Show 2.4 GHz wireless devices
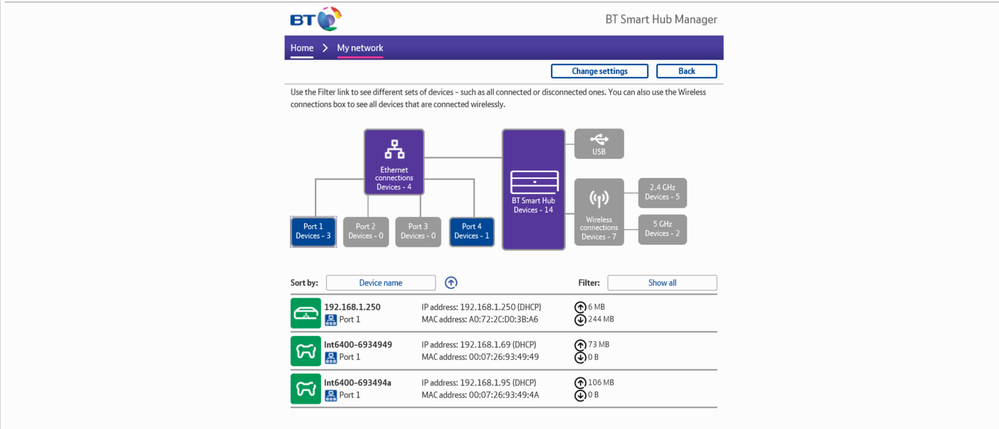 pyautogui.click(x=663, y=193)
